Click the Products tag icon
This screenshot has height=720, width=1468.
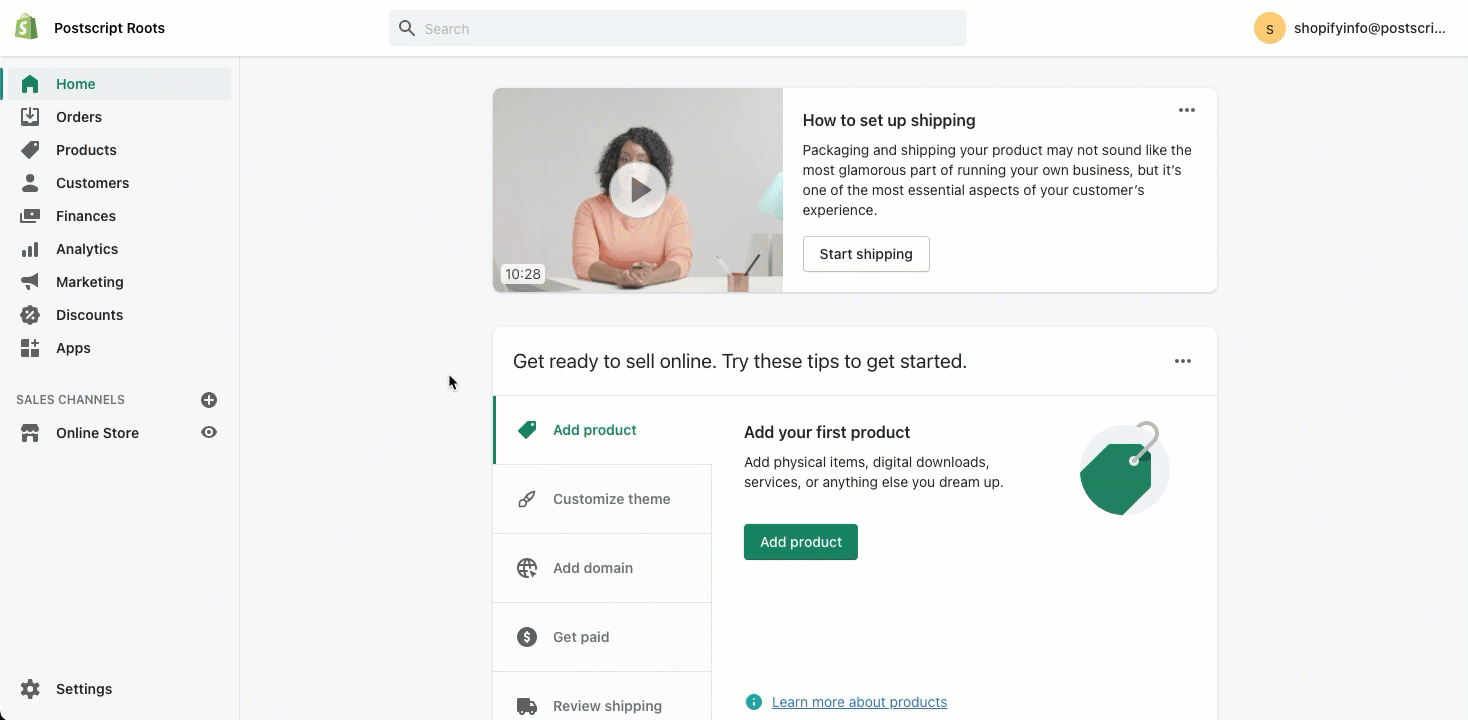click(x=30, y=150)
